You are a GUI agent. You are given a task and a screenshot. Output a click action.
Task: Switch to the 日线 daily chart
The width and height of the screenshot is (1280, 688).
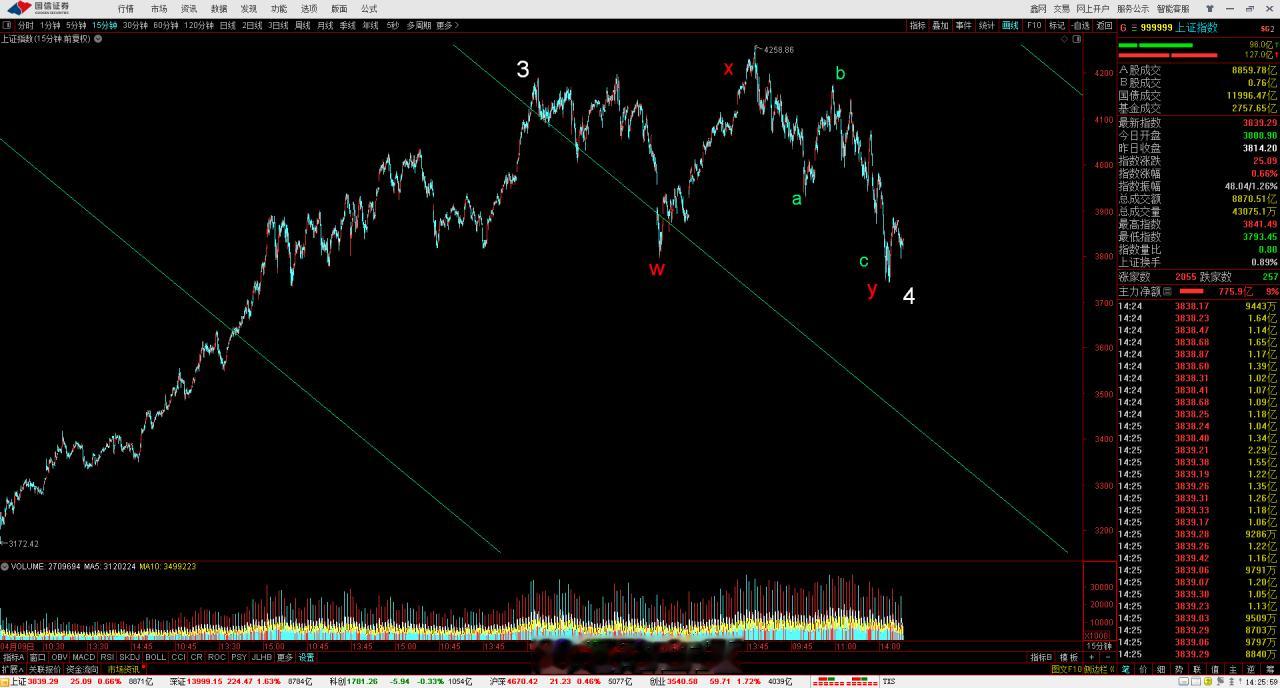click(228, 25)
